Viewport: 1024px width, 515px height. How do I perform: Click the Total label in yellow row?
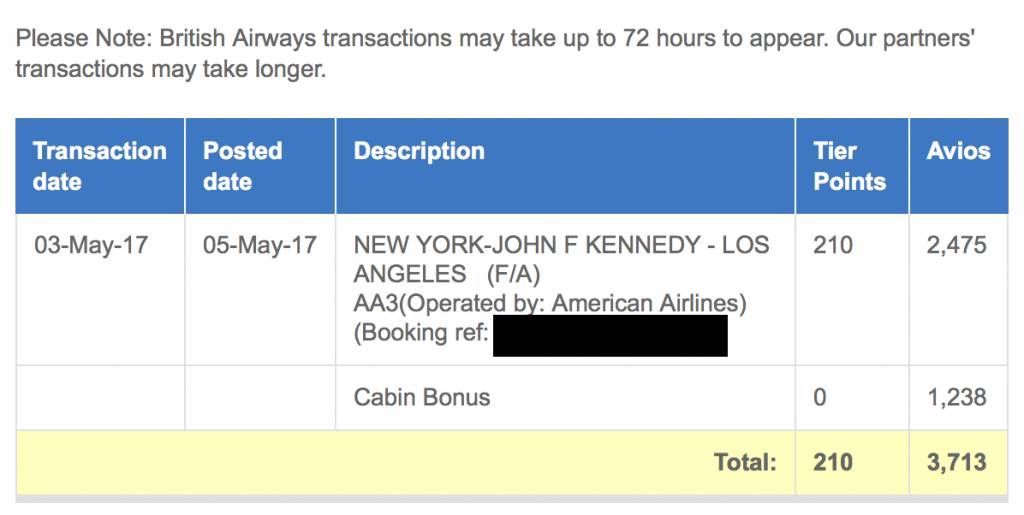click(745, 462)
